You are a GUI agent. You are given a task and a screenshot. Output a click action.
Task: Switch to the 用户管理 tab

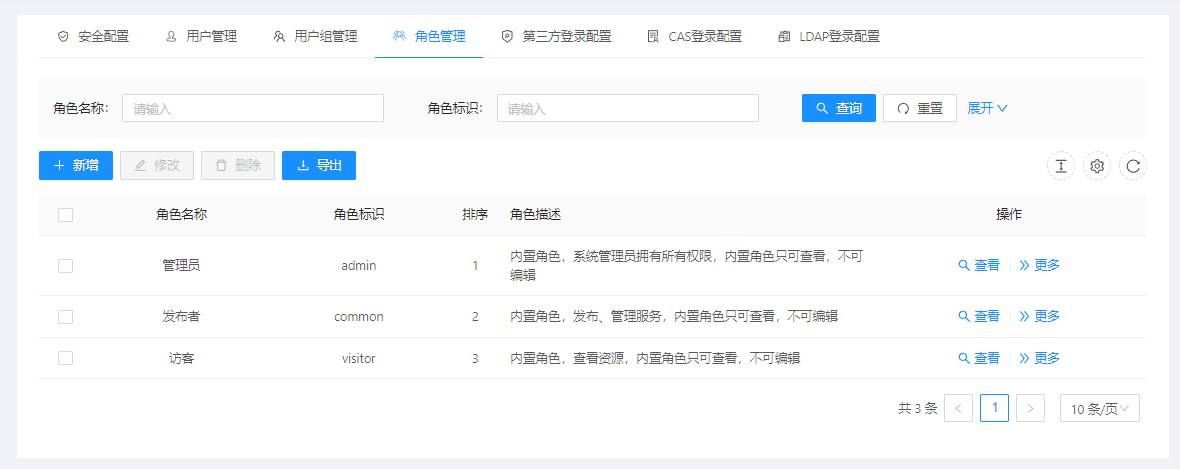click(201, 36)
